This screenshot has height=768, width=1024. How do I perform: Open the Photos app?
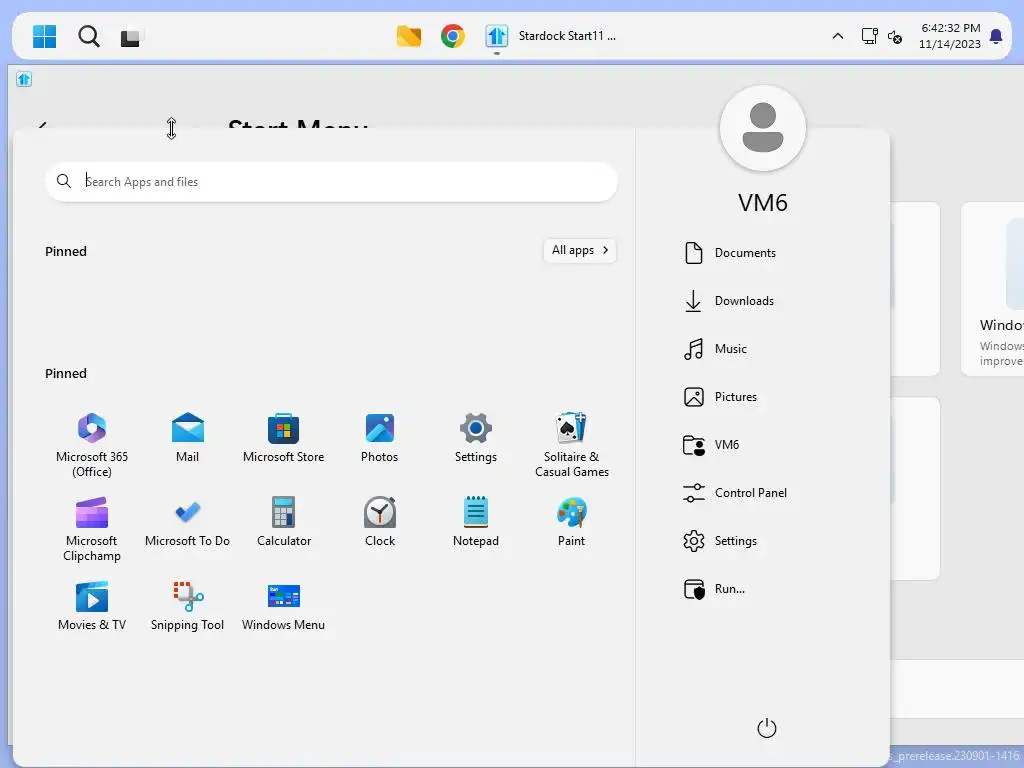[x=379, y=438]
